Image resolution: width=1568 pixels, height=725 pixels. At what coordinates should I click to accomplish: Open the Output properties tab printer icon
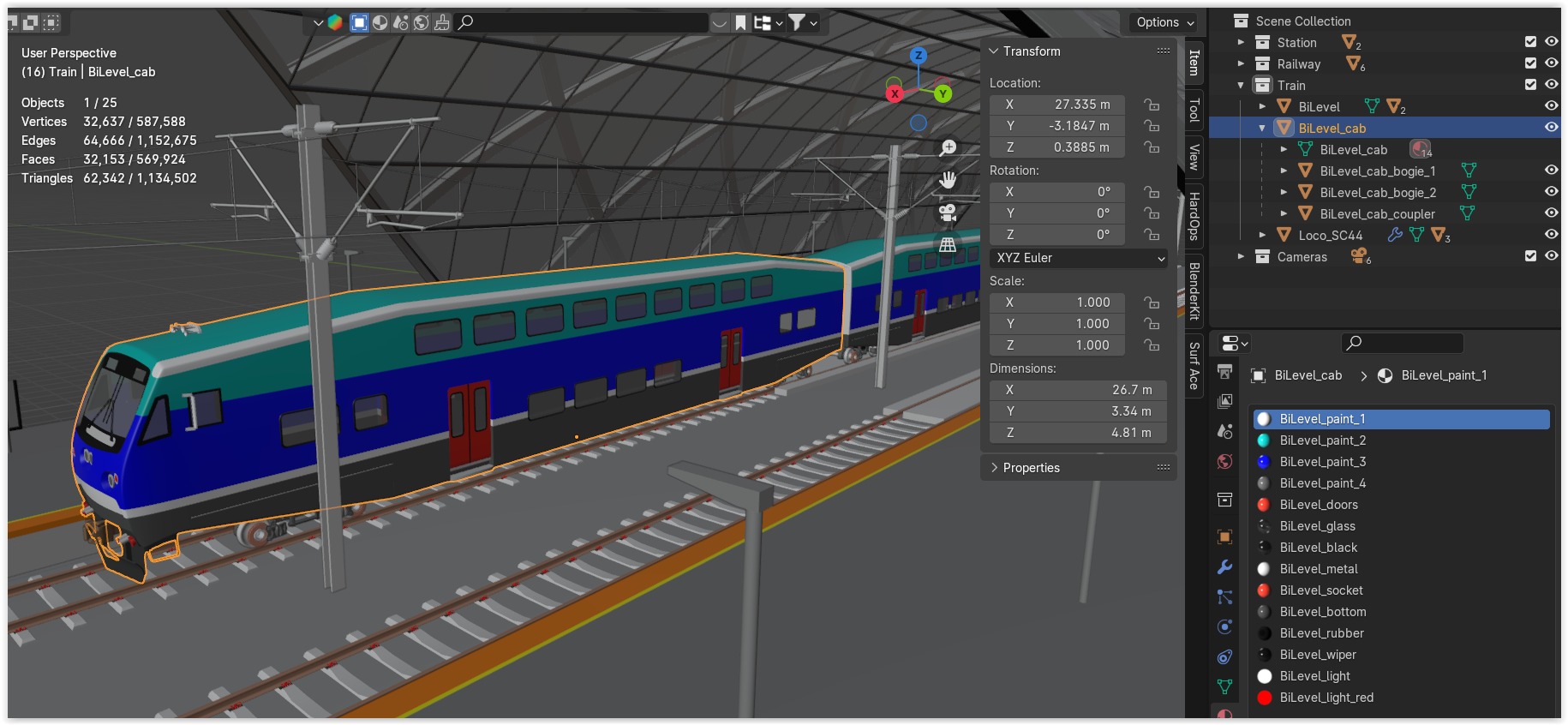tap(1224, 371)
